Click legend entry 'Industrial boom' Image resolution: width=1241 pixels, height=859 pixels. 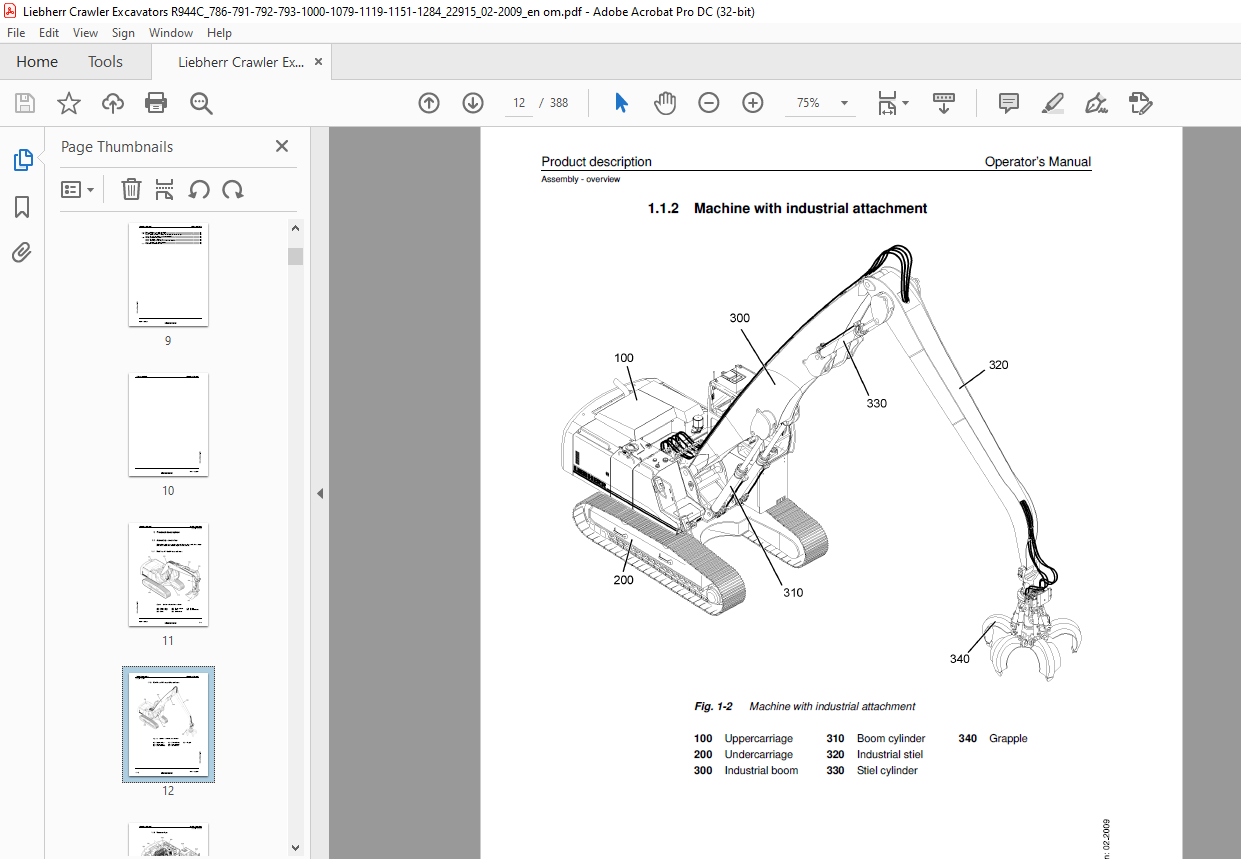tap(761, 771)
